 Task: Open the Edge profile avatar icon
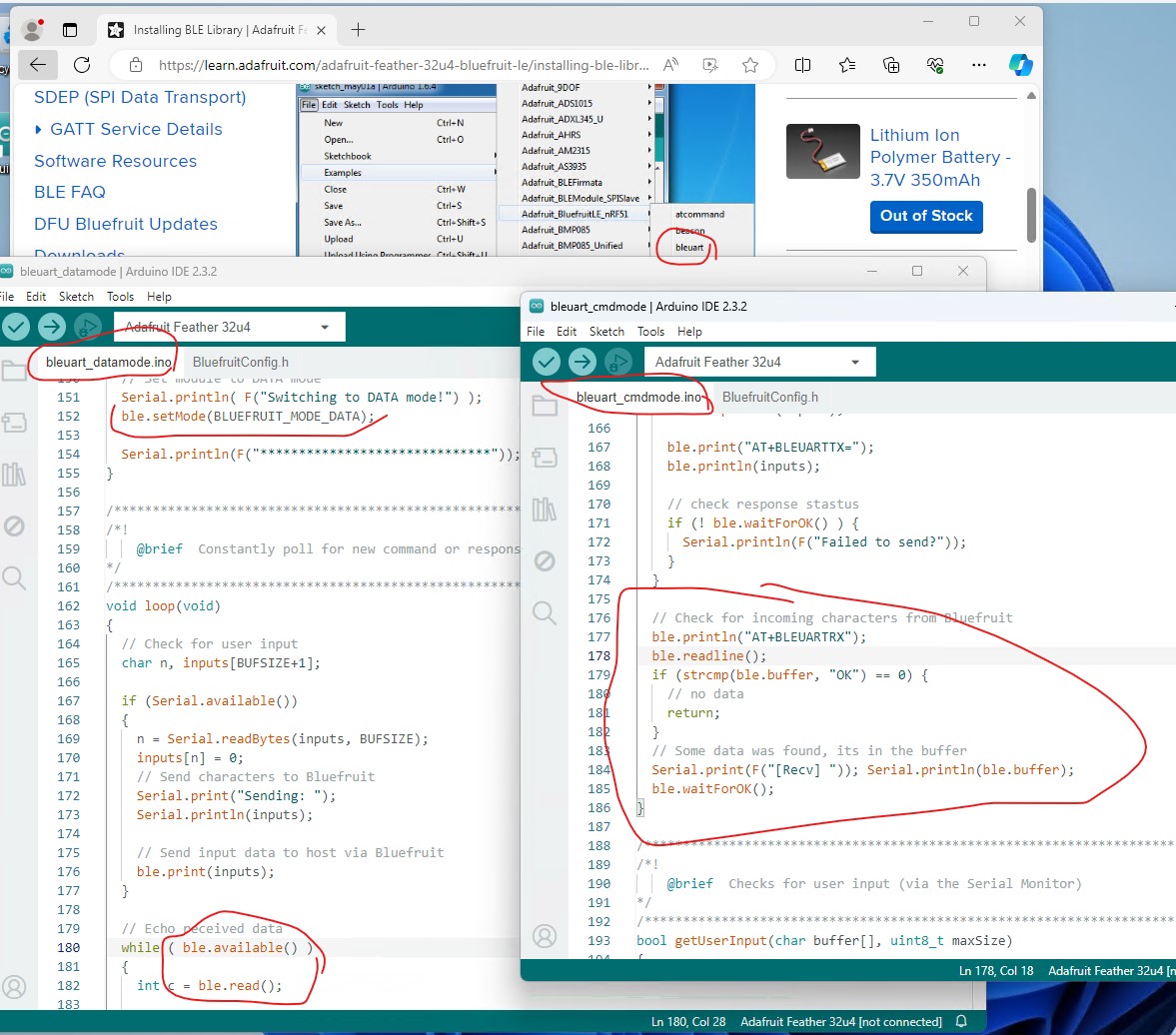(32, 30)
